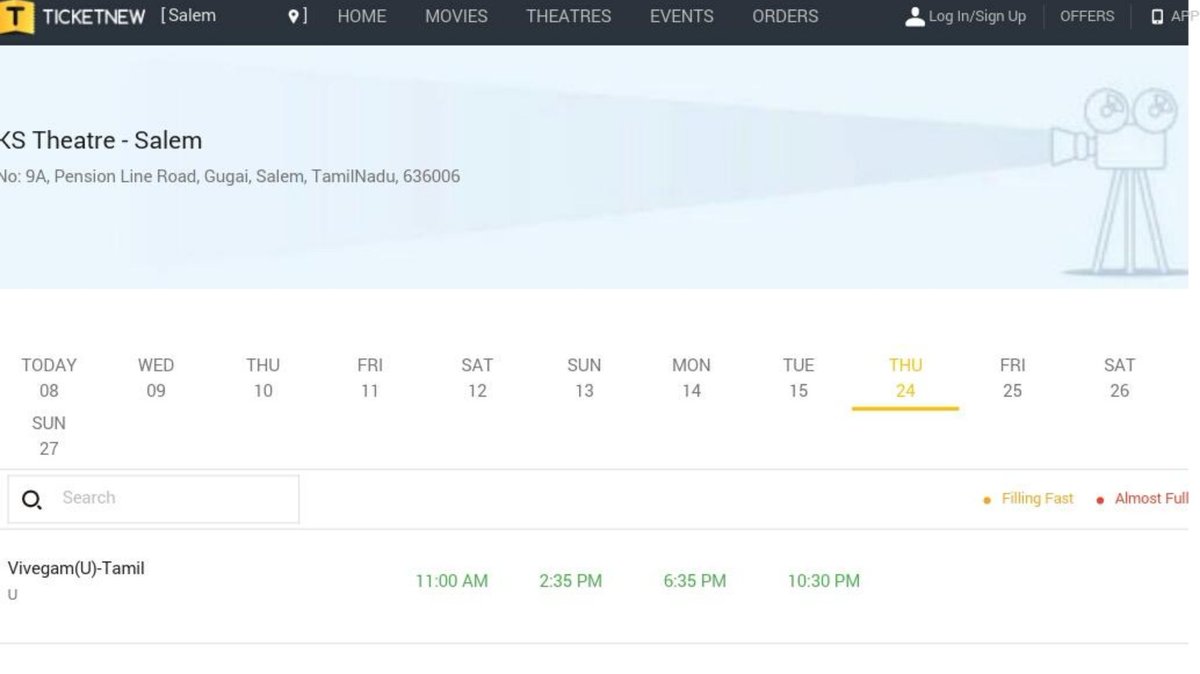1200x674 pixels.
Task: Open the location pin selector
Action: (x=293, y=16)
